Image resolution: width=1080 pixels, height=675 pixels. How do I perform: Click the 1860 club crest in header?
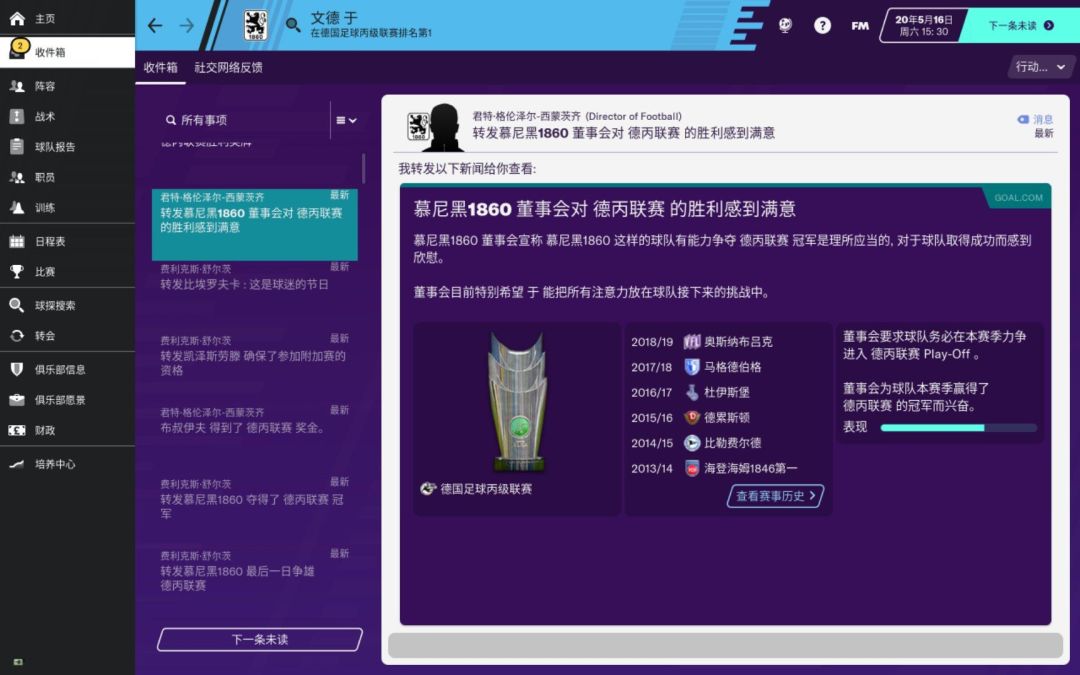click(x=256, y=25)
